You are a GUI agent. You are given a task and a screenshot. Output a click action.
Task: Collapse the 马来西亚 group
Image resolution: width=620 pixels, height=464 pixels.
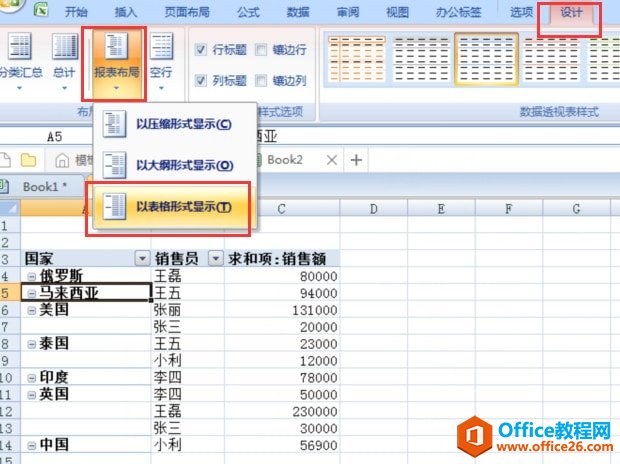click(32, 294)
